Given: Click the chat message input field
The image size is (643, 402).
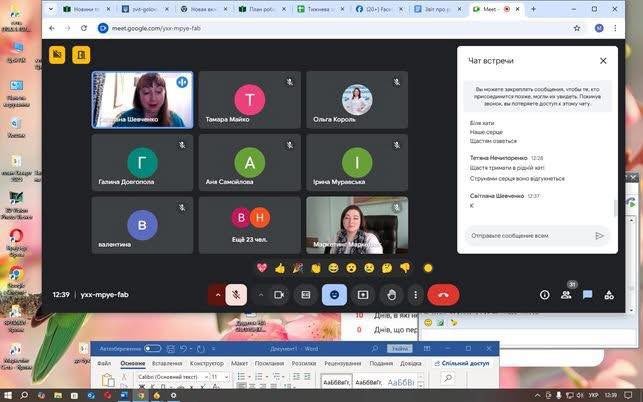Looking at the screenshot, I should (x=529, y=235).
